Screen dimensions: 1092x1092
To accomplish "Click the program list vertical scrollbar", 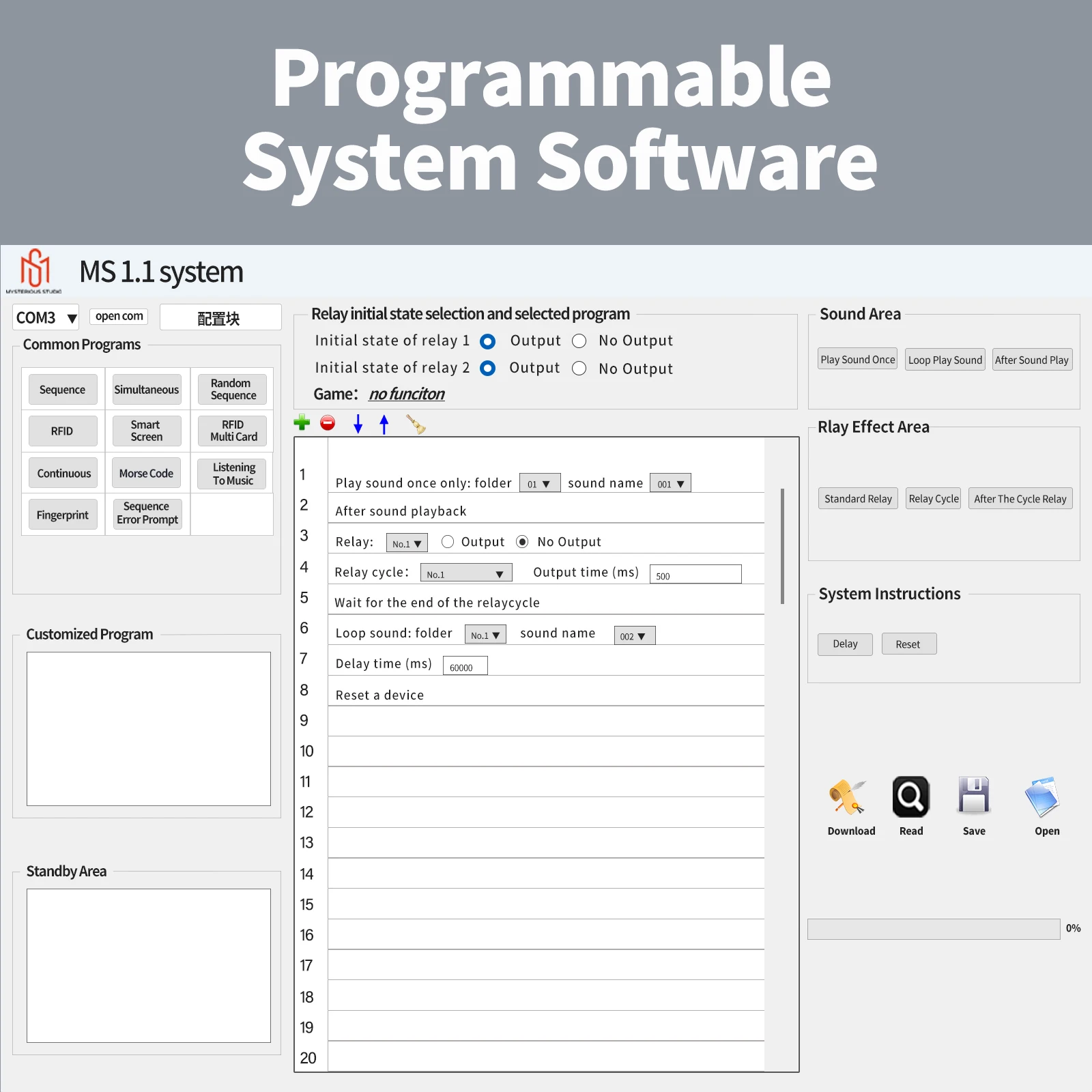I will click(782, 546).
